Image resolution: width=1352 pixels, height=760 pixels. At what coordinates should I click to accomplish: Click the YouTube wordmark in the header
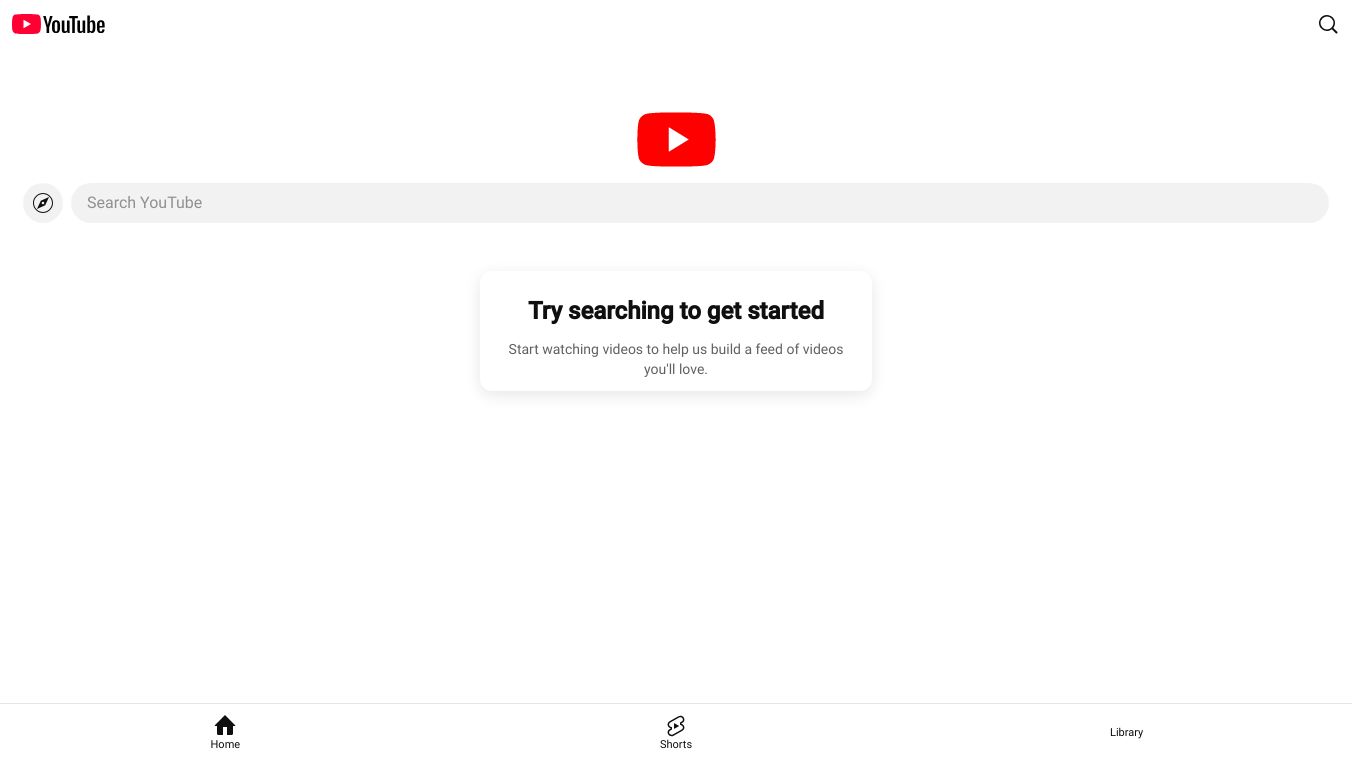pos(74,25)
